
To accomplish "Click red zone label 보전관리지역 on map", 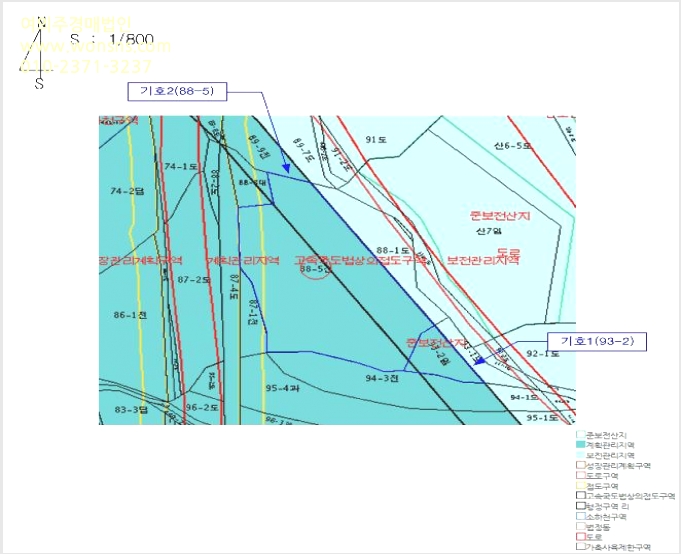I will pyautogui.click(x=483, y=260).
